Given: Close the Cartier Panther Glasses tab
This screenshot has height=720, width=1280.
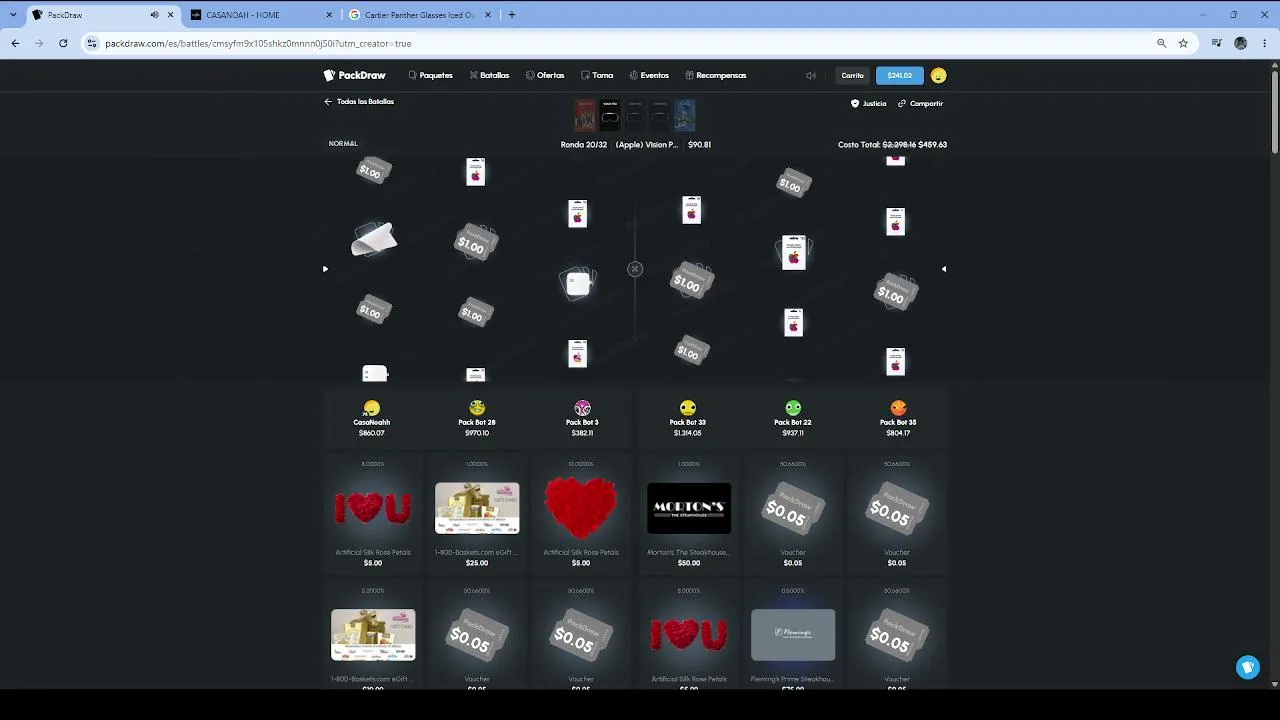Looking at the screenshot, I should tap(486, 15).
